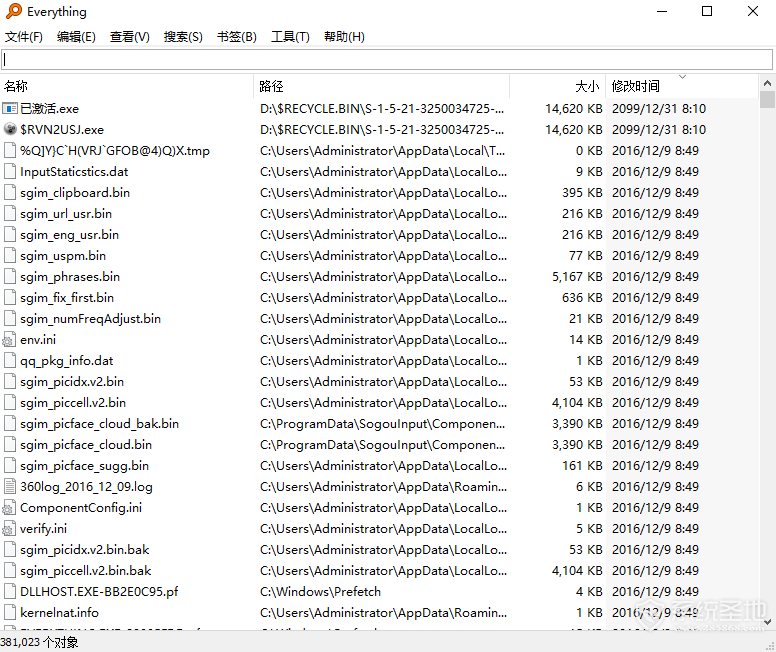Click the DLLHOST.EXE-BB2E0C95.pf file icon
The image size is (776, 652).
tap(9, 592)
